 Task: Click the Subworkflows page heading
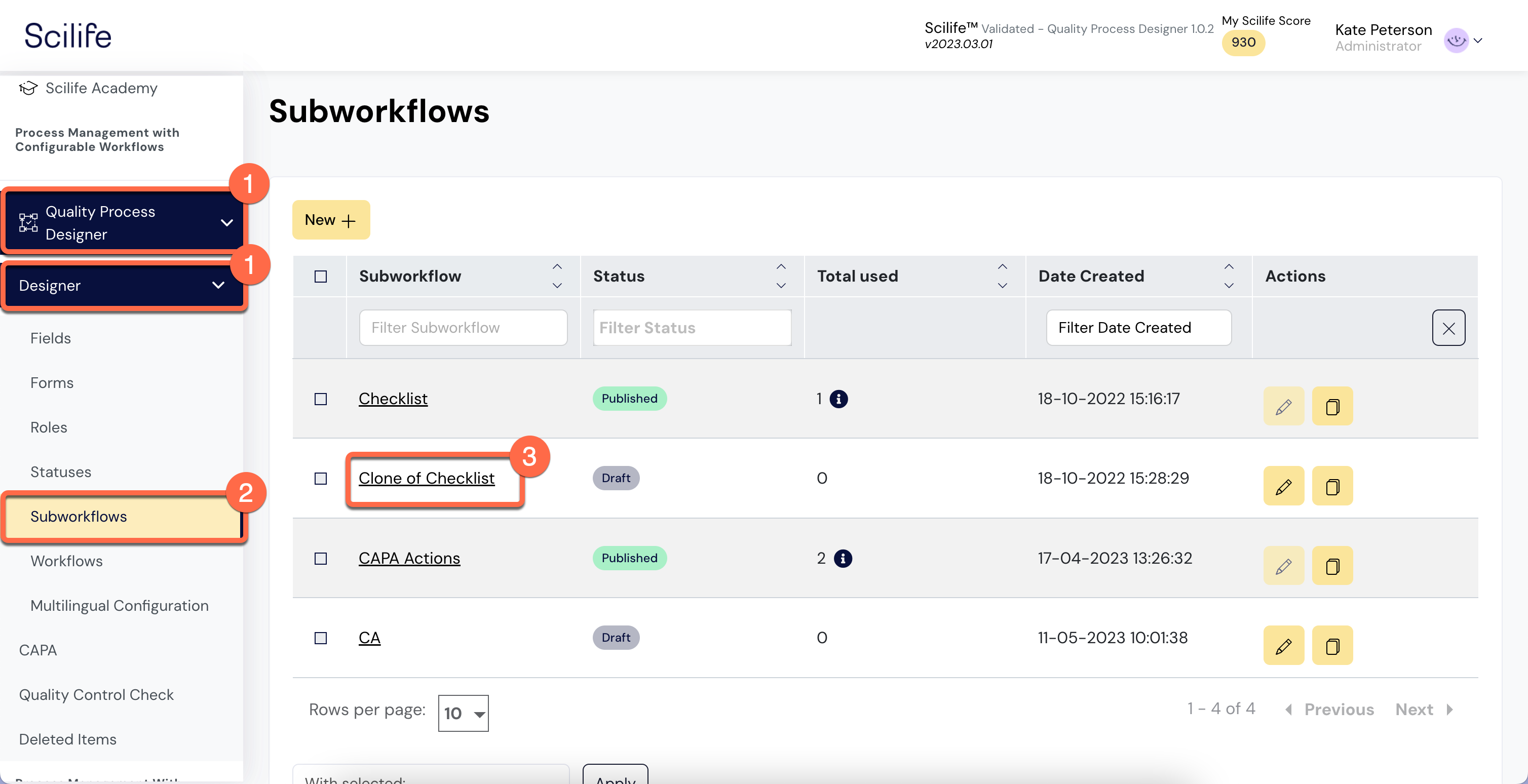tap(378, 111)
